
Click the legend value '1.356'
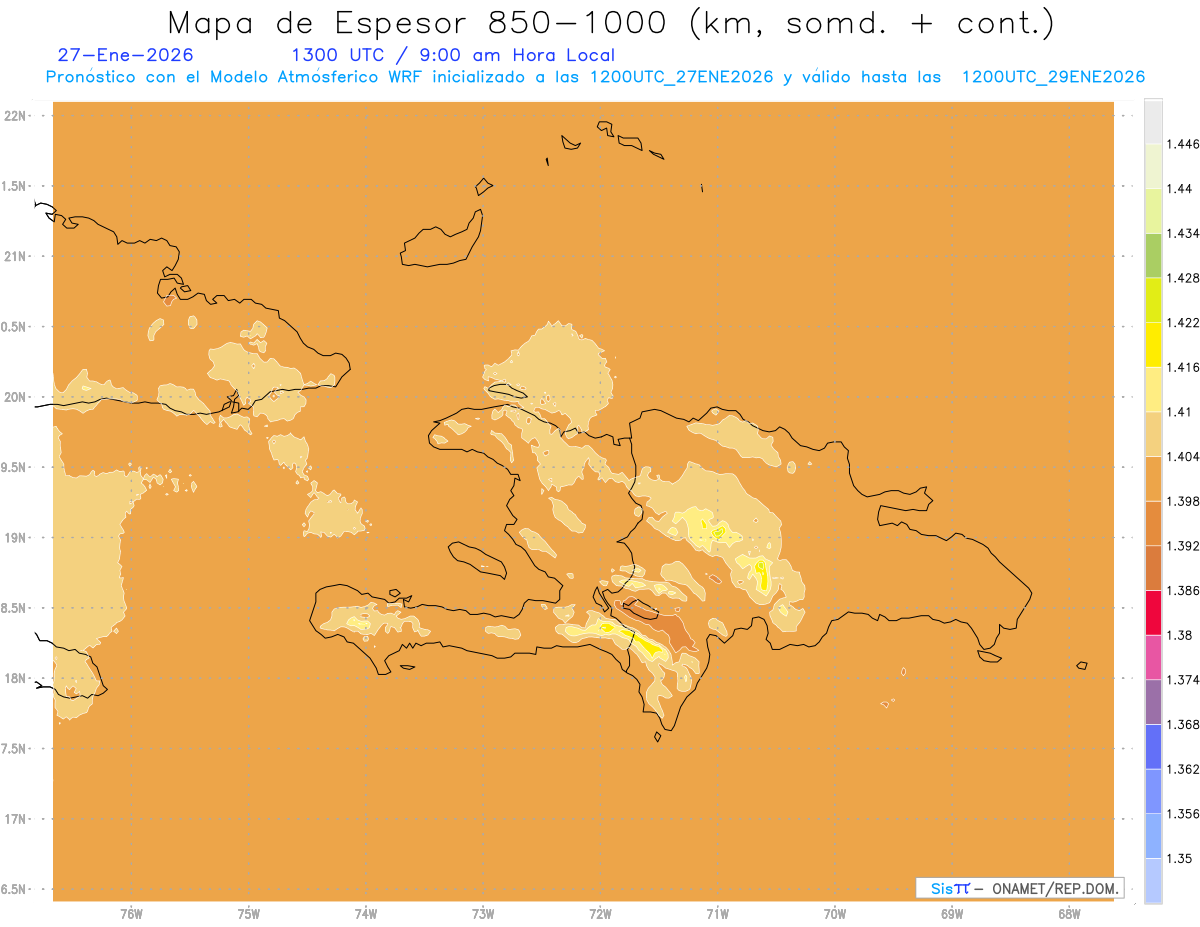coord(1183,813)
